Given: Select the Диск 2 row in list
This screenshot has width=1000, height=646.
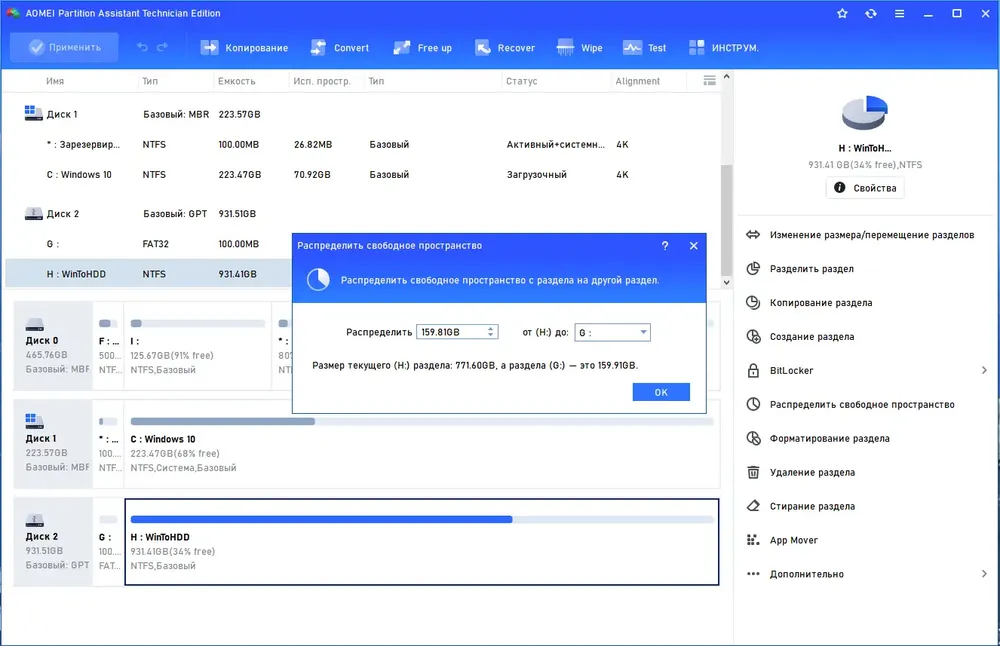Looking at the screenshot, I should (x=362, y=214).
